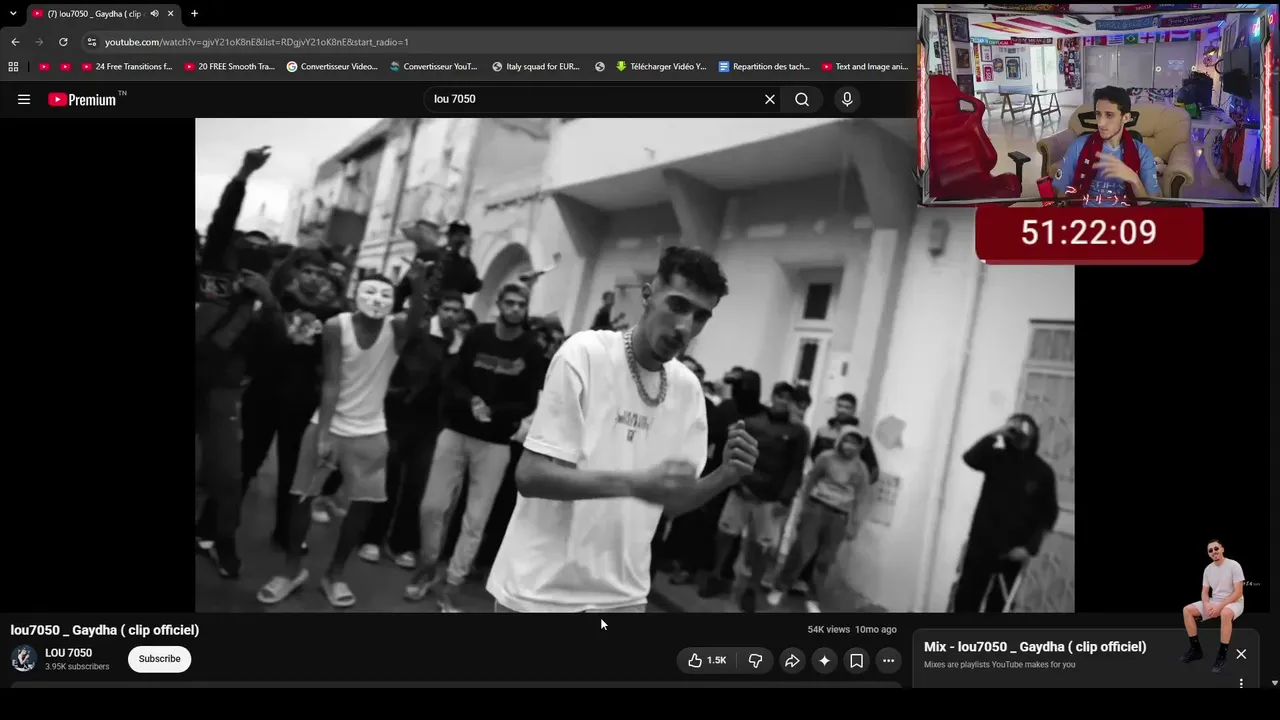The width and height of the screenshot is (1280, 720).
Task: Open 'Repartition des tach...' bookmark
Action: (x=764, y=67)
